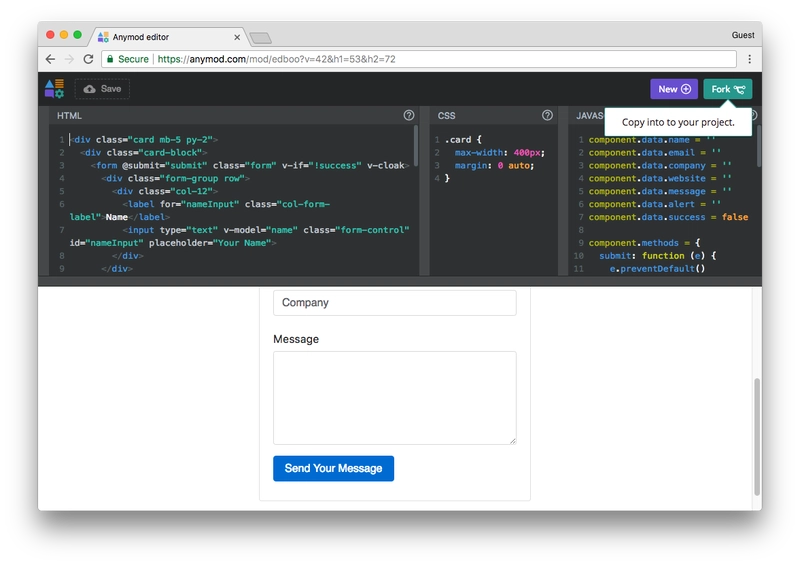Click the Save cloud button
Screen dimensions: 800x565
(x=102, y=89)
